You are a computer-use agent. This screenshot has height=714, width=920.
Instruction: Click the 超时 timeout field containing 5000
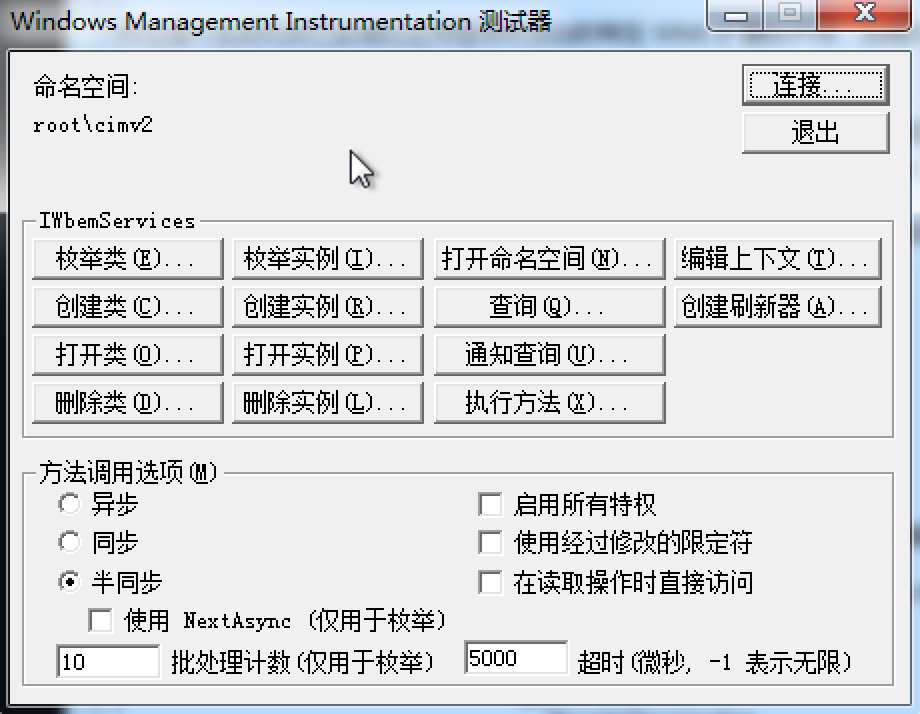(x=515, y=659)
